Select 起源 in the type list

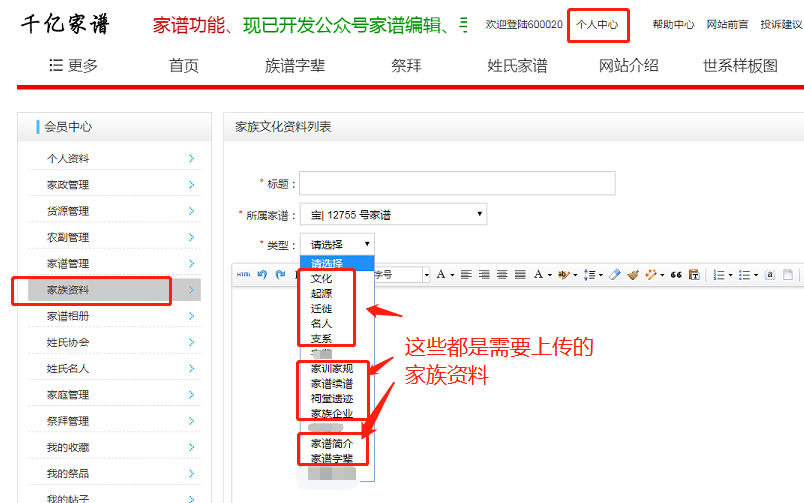click(321, 293)
